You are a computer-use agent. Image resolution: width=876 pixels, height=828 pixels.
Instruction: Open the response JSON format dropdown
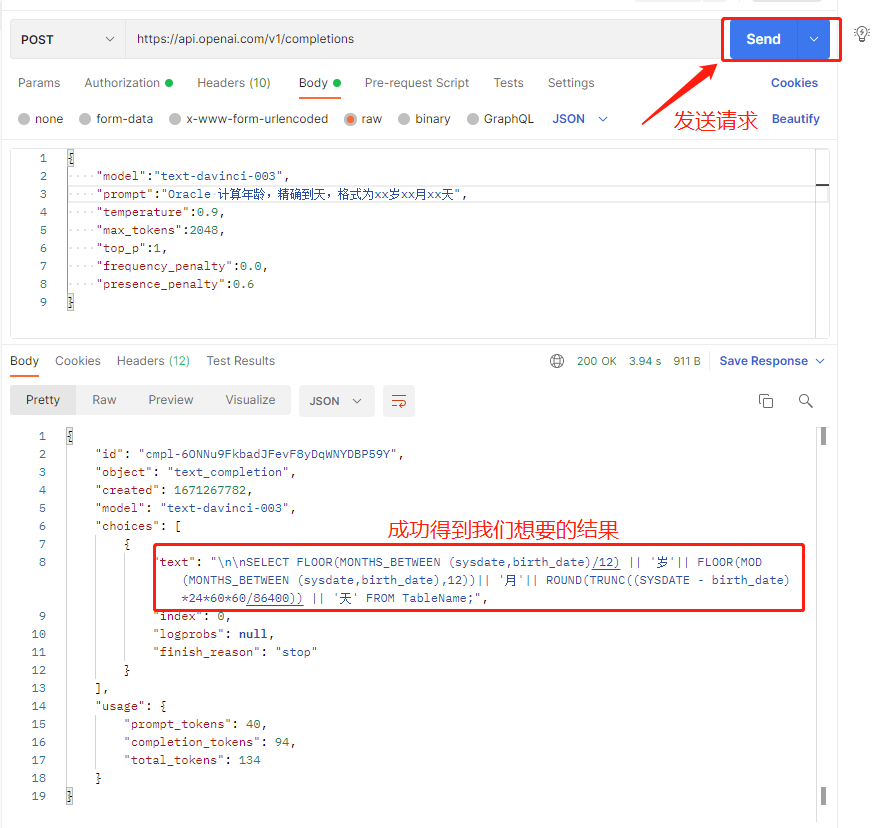[x=336, y=401]
